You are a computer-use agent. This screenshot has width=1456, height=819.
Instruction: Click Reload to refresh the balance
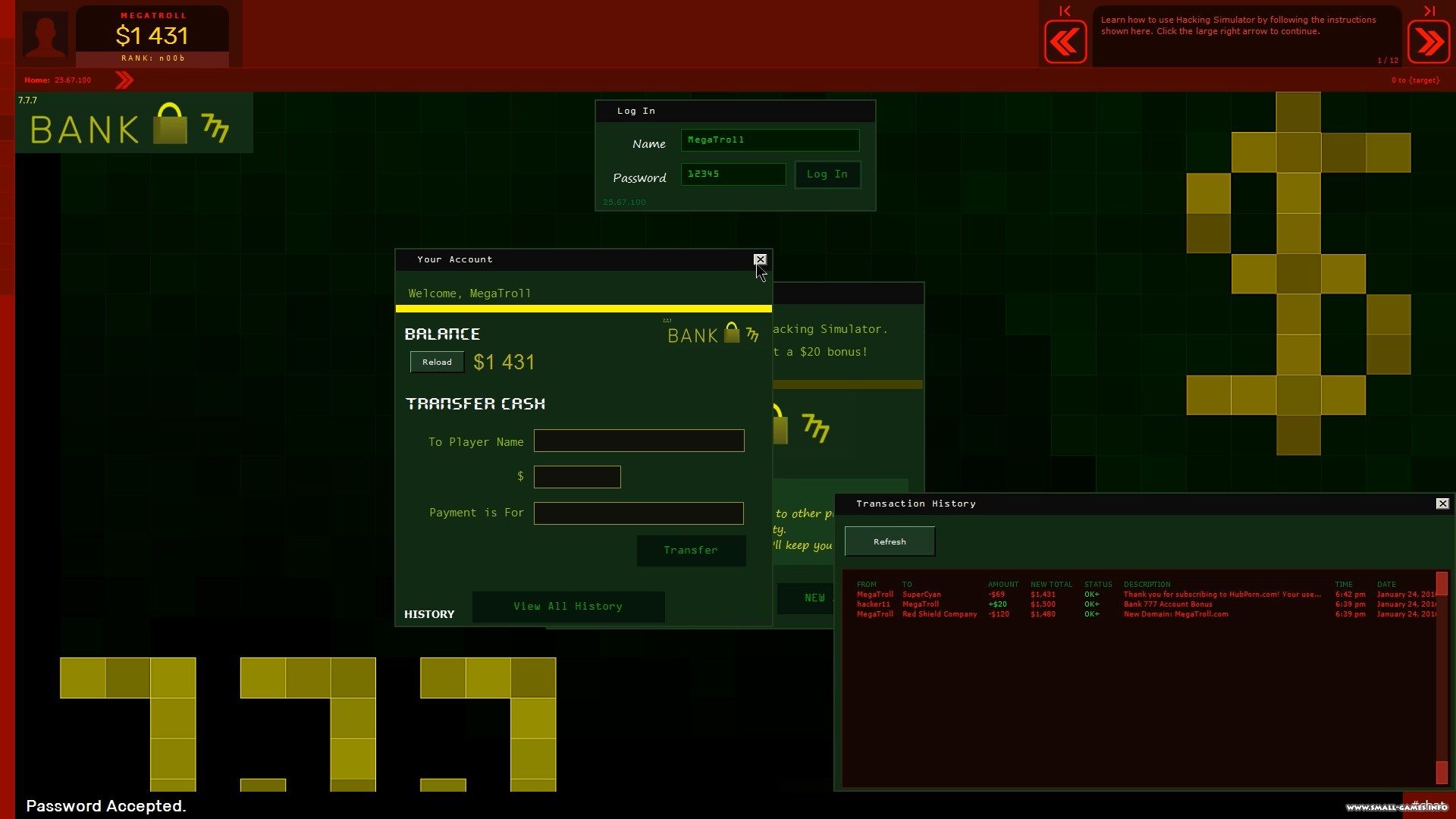point(436,362)
